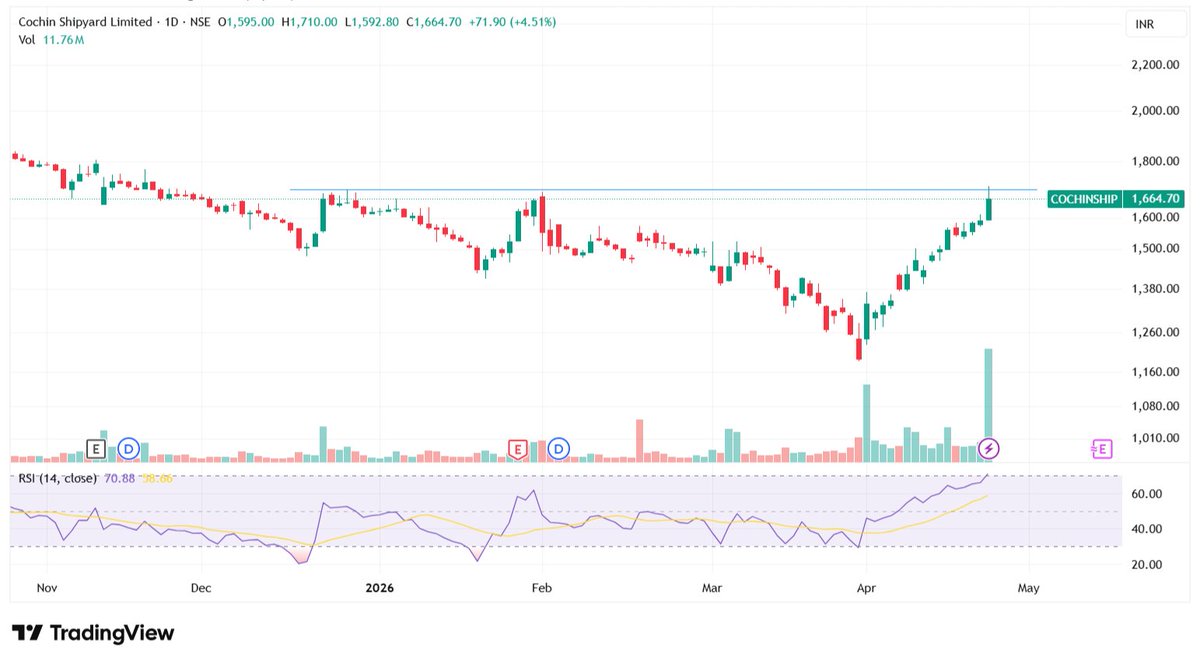Select the Vol indicator legend
Viewport: 1200px width, 664px height.
coord(26,40)
